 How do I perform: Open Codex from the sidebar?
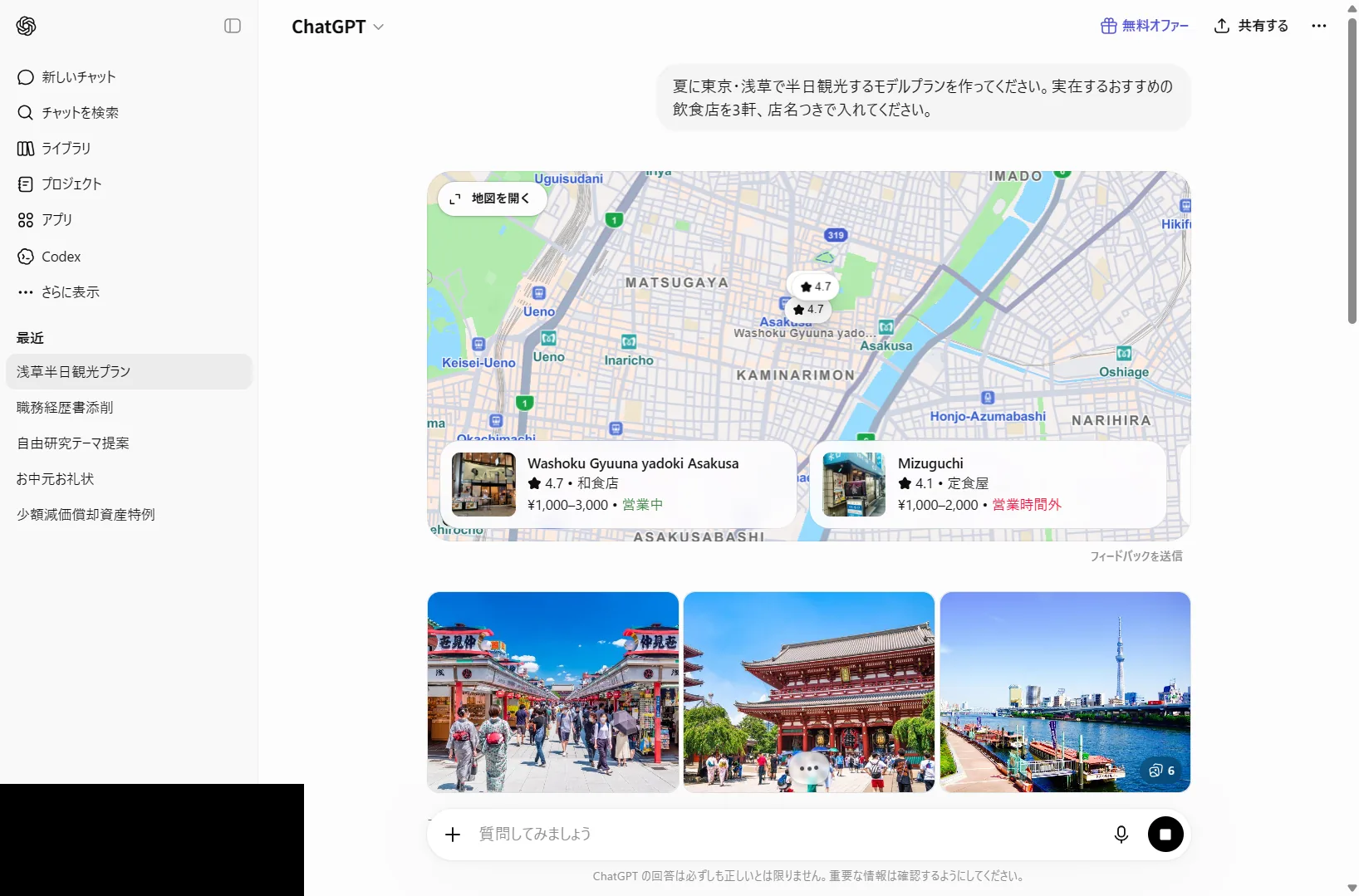pos(129,257)
